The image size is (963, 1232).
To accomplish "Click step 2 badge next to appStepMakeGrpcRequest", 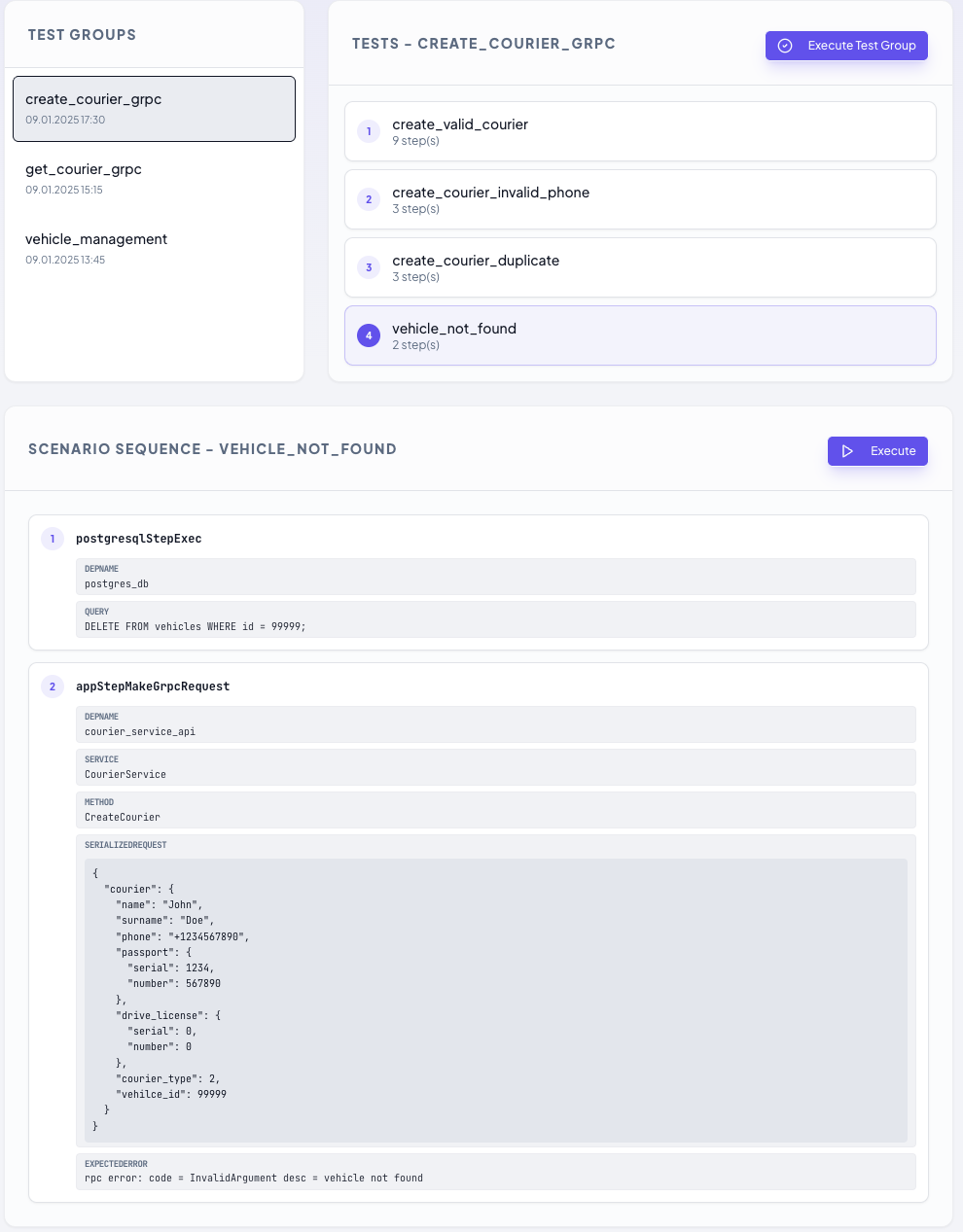I will (x=53, y=686).
